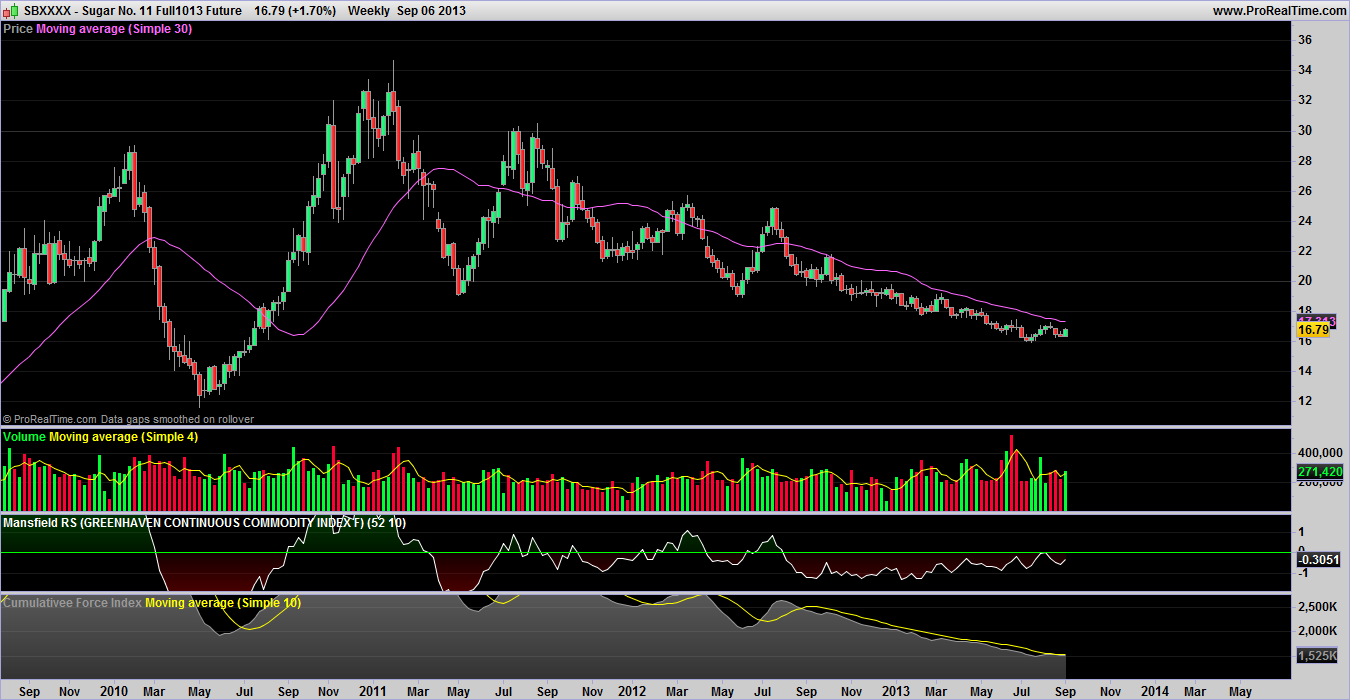Click the 2014 marker on time axis
Viewport: 1350px width, 700px height.
tap(1154, 690)
